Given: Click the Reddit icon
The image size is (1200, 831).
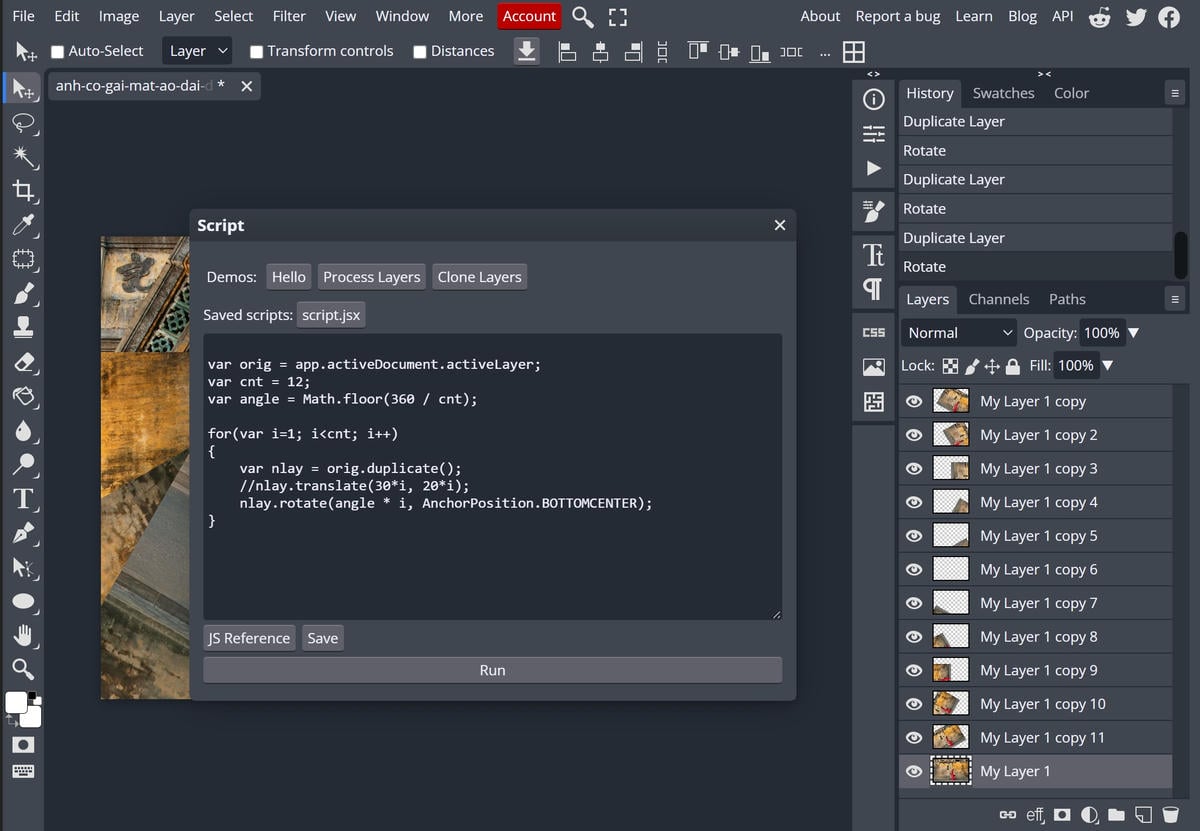Looking at the screenshot, I should [1100, 16].
